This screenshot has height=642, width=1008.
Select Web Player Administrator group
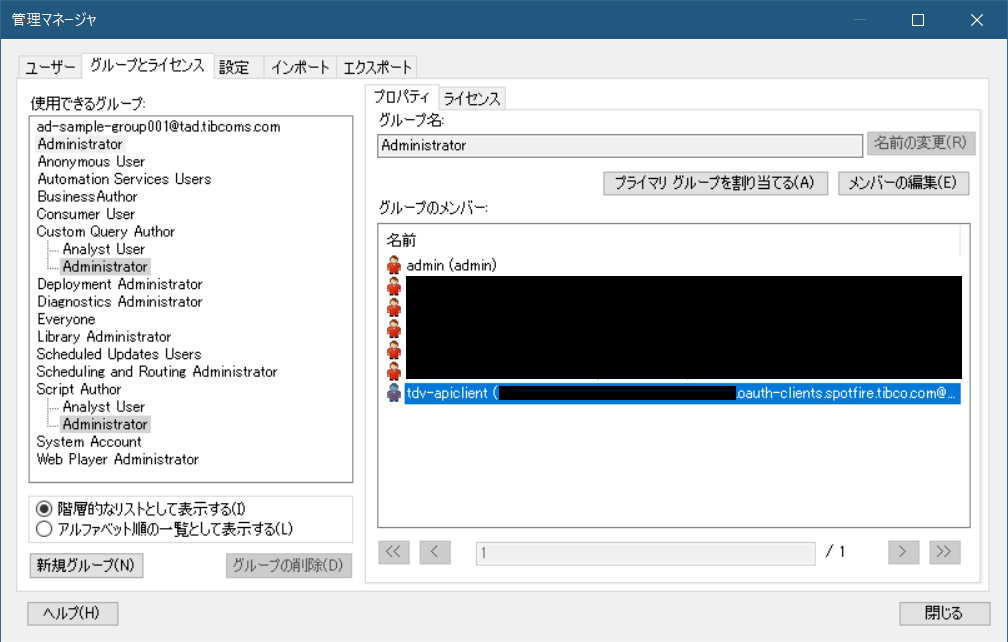coord(118,459)
